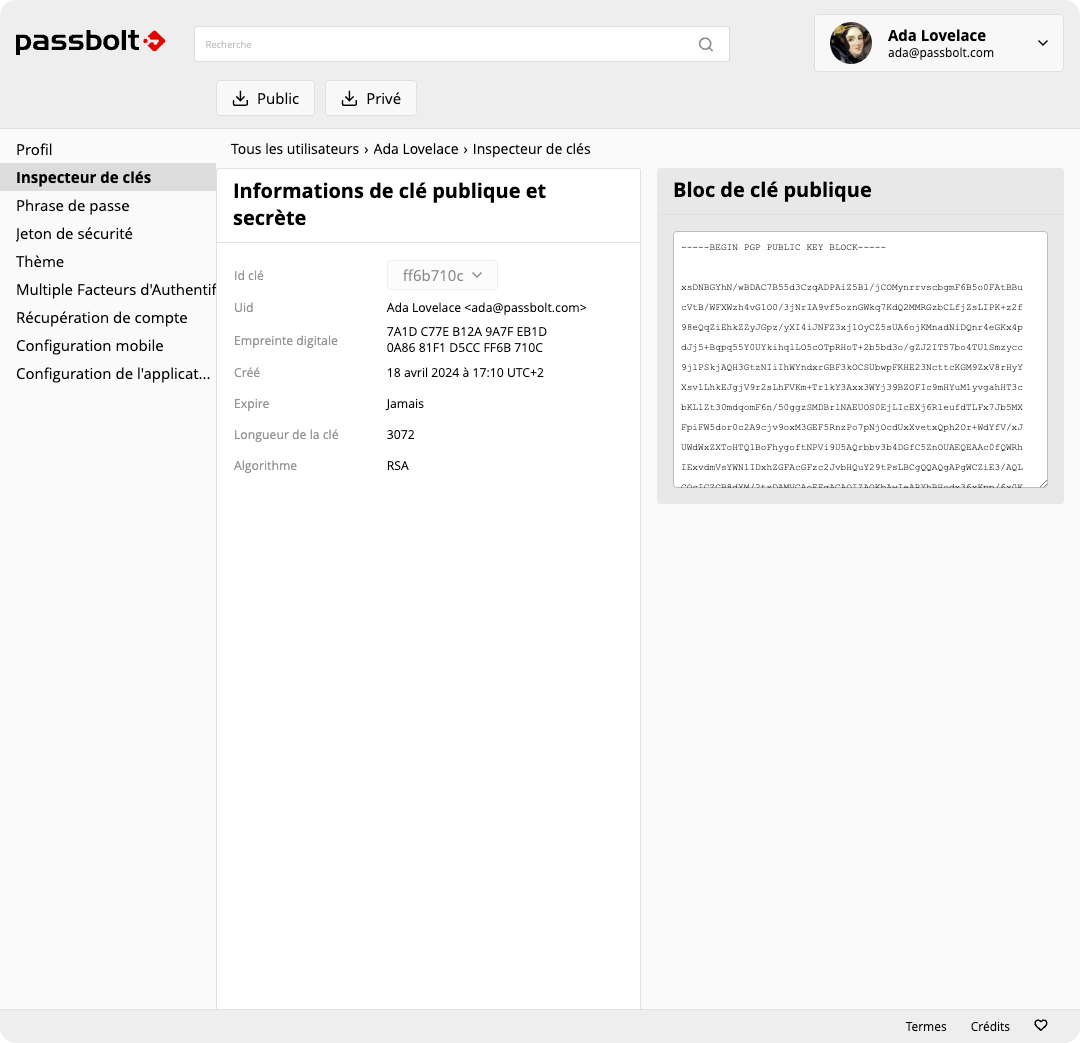Click the creation date 18 avril 2024

tap(465, 373)
